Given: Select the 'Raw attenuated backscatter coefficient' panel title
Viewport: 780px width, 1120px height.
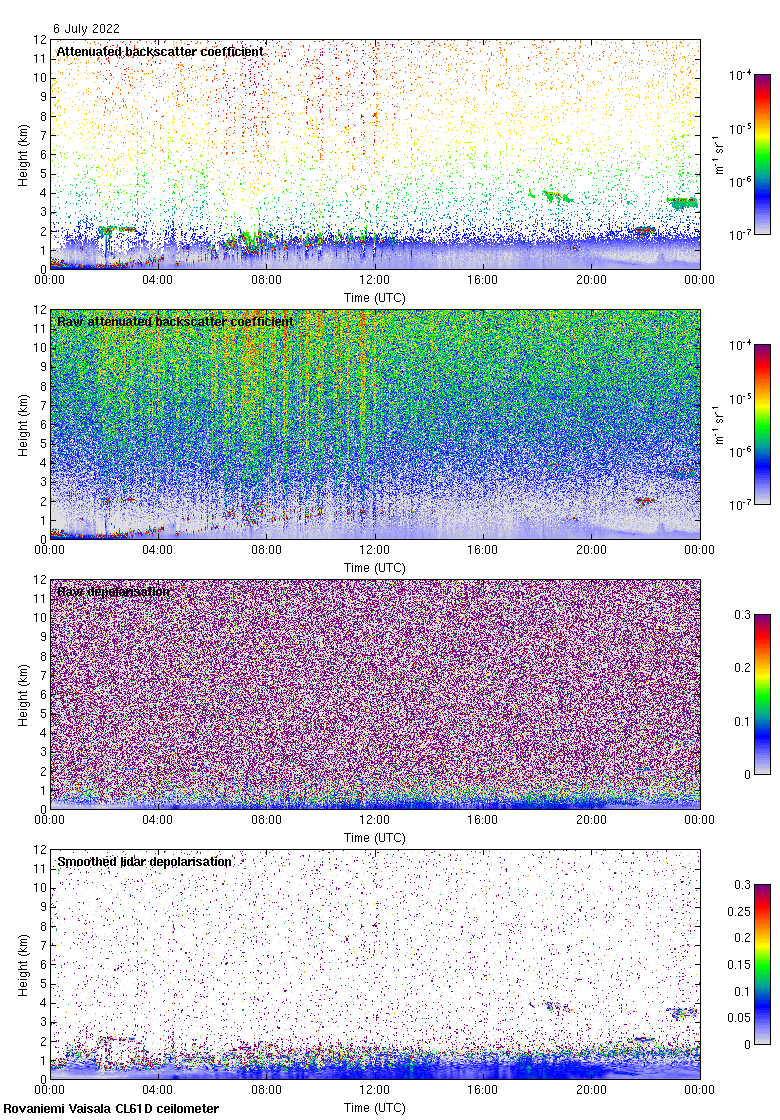Looking at the screenshot, I should tap(175, 321).
